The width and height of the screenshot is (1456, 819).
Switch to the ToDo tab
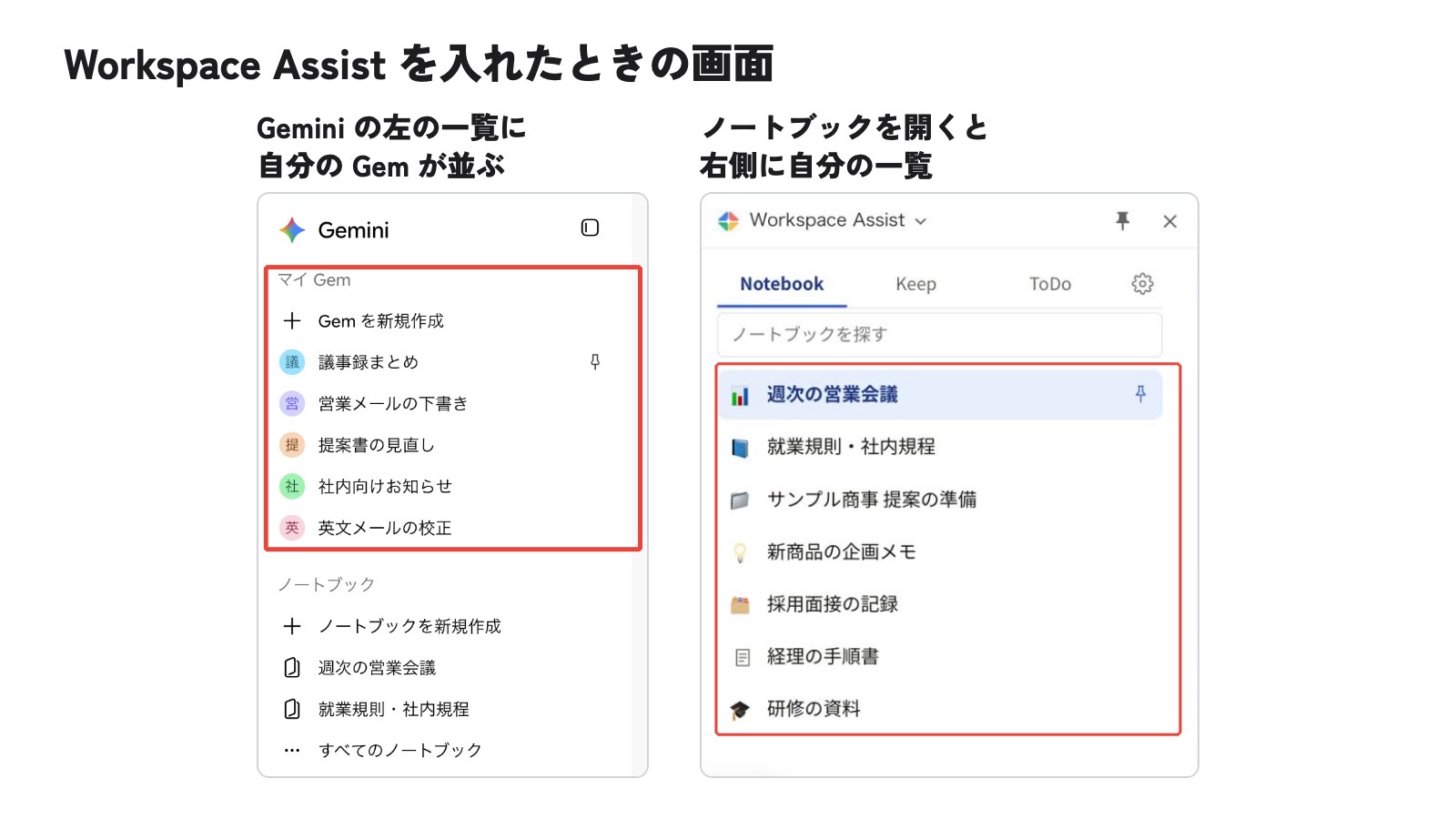pyautogui.click(x=1050, y=284)
